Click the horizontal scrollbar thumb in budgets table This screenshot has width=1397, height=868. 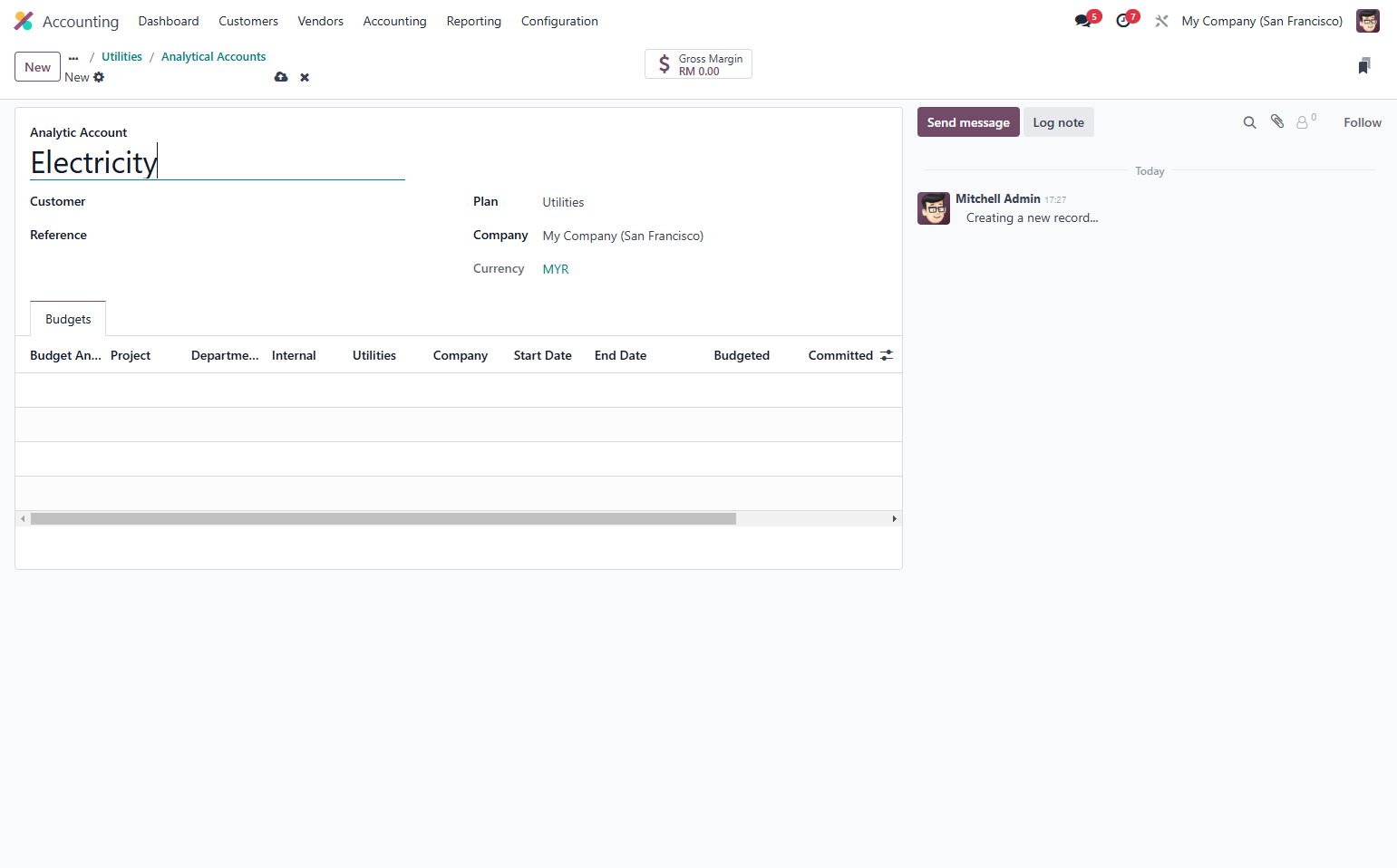pyautogui.click(x=383, y=519)
